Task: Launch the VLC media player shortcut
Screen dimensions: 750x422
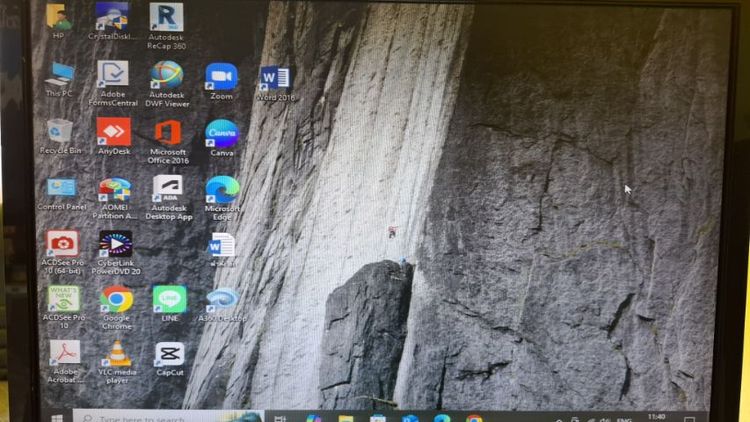Action: pyautogui.click(x=117, y=362)
